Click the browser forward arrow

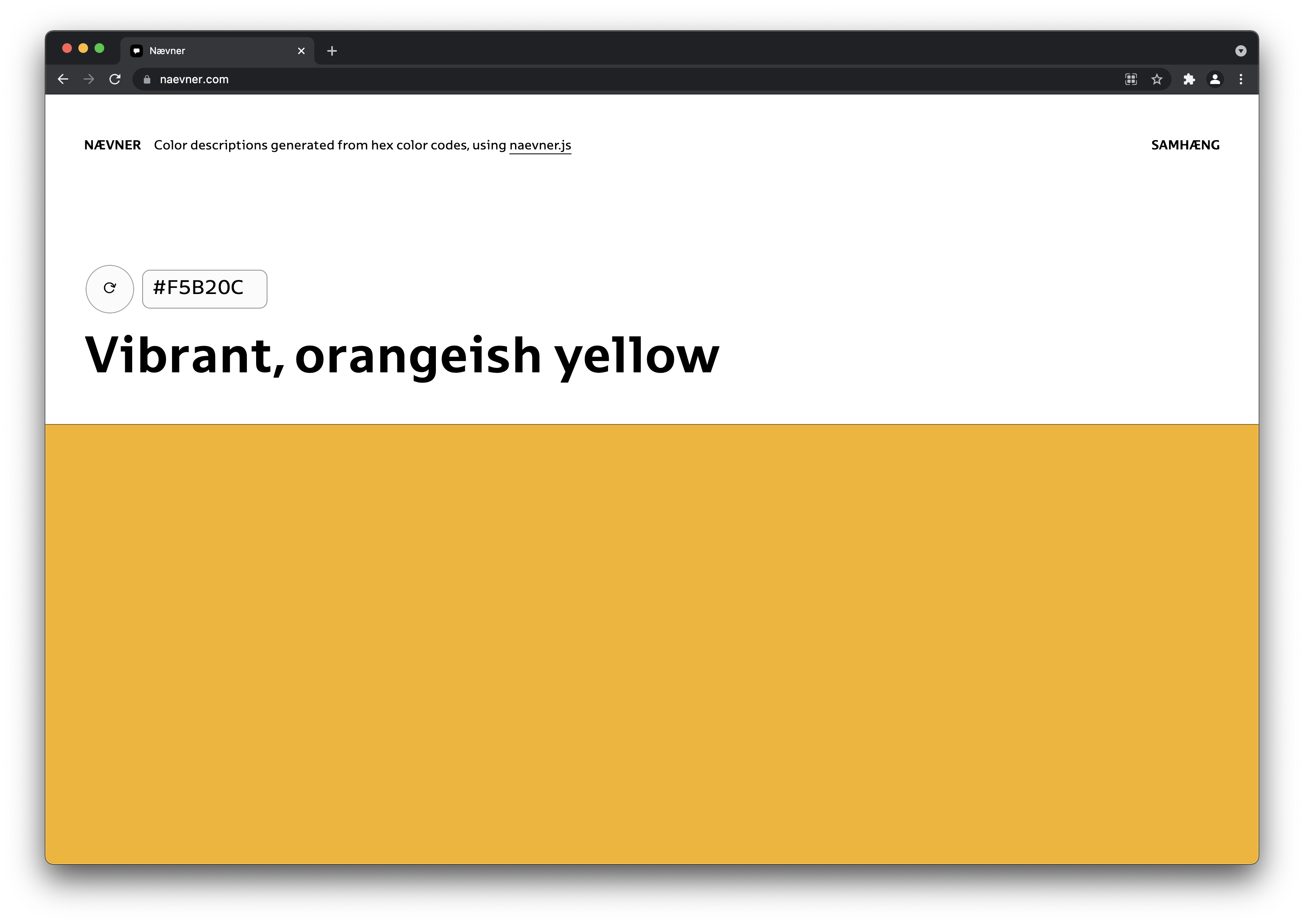pos(89,79)
